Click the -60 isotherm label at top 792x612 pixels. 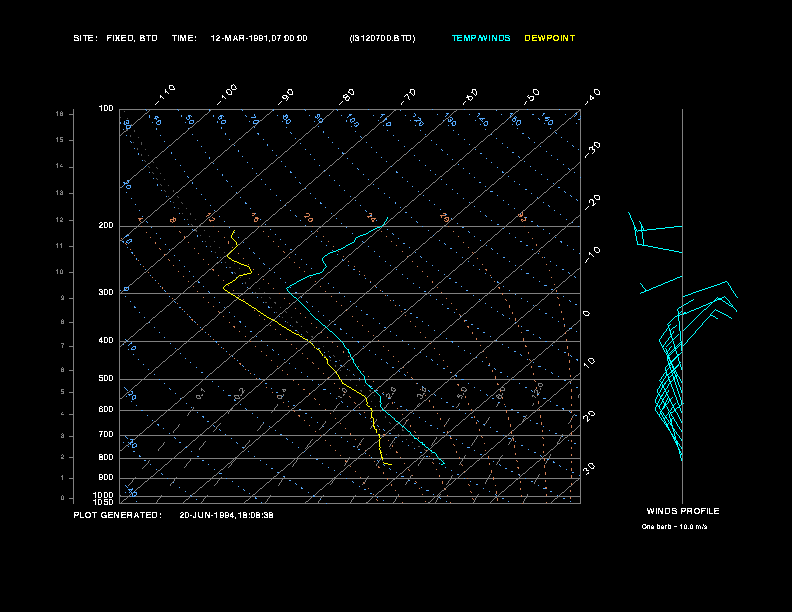pos(470,97)
